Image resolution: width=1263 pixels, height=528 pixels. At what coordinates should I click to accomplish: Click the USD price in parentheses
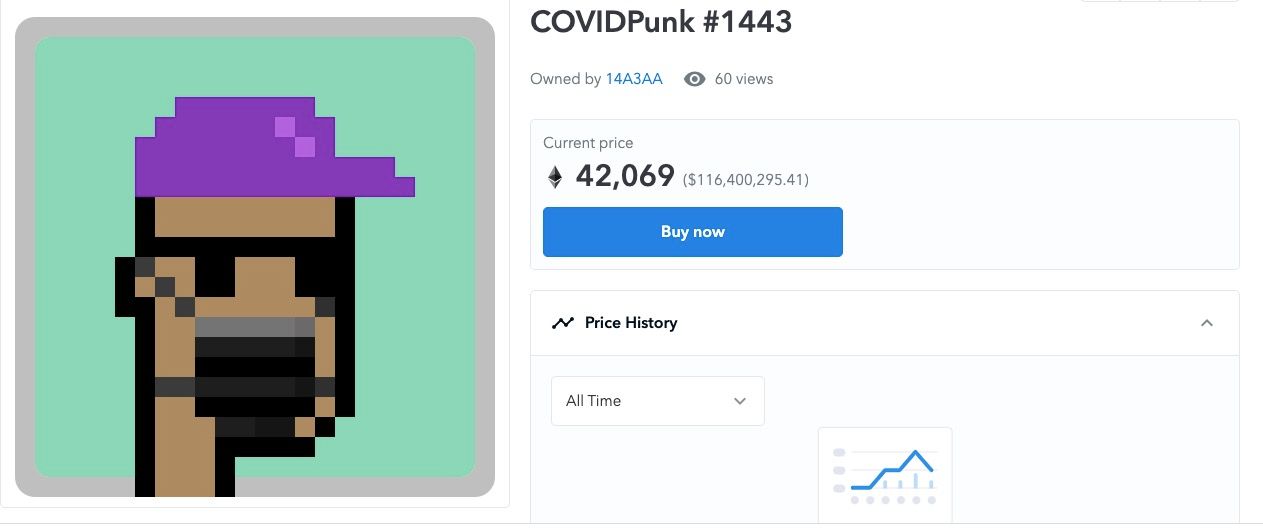tap(746, 180)
